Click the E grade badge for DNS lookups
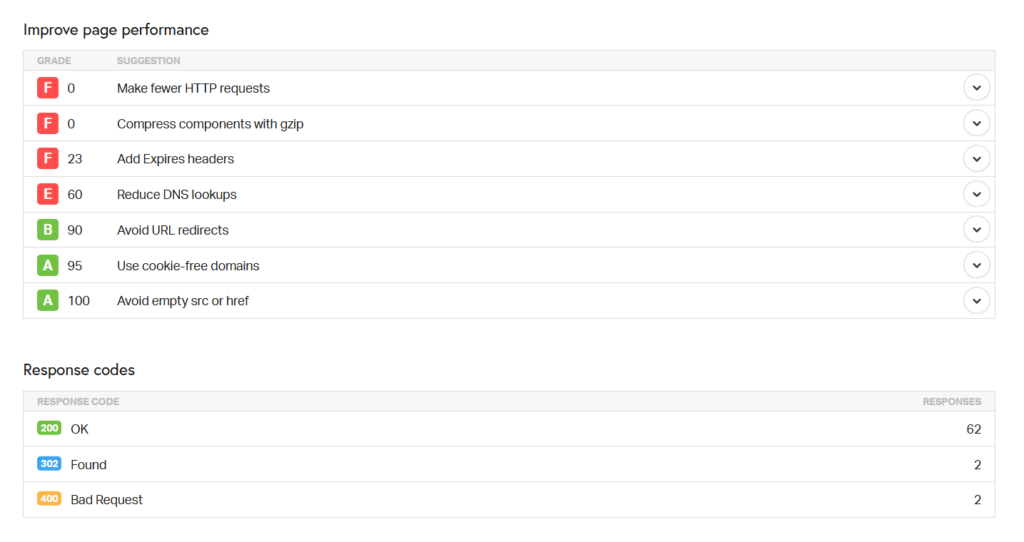The height and width of the screenshot is (542, 1024). tap(48, 194)
